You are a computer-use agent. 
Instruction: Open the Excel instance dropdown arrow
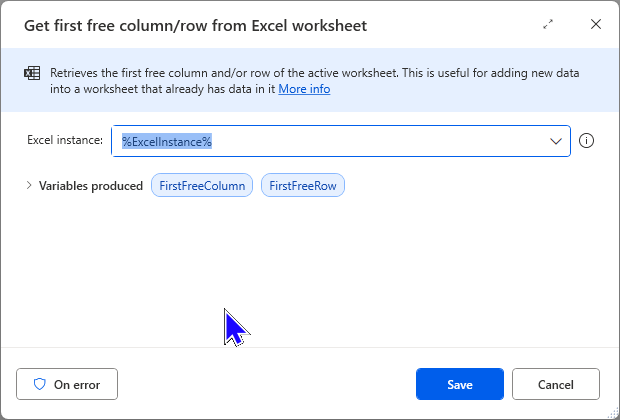pos(556,141)
